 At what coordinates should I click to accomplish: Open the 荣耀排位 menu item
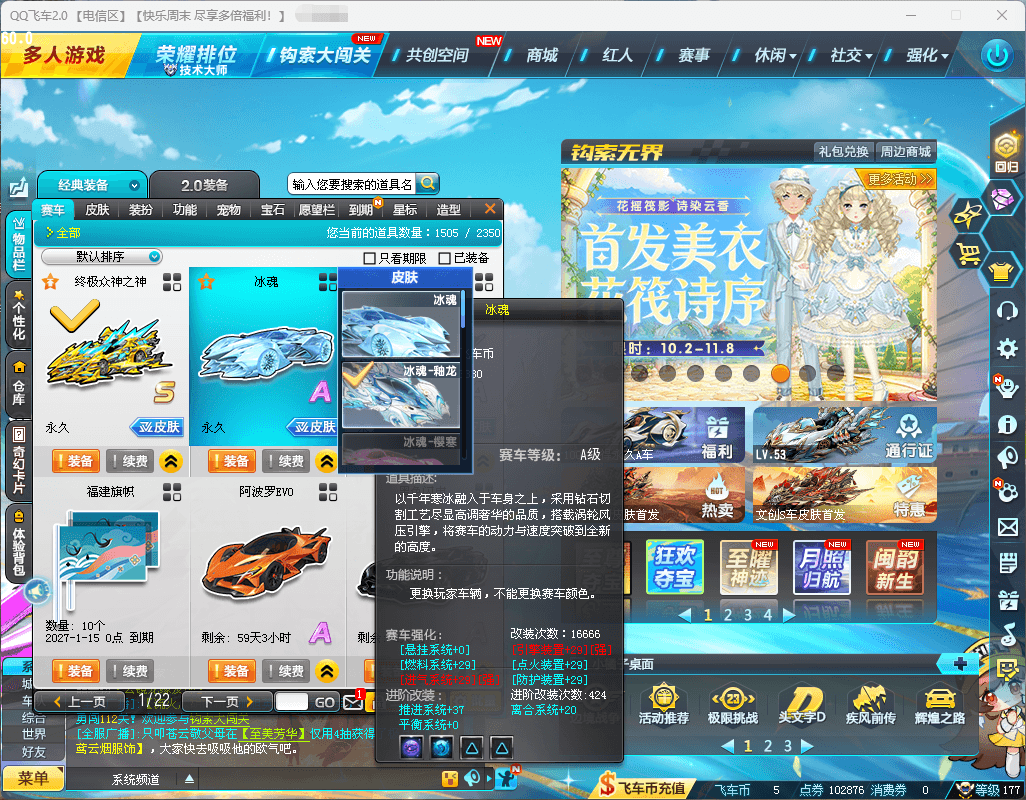click(x=196, y=57)
